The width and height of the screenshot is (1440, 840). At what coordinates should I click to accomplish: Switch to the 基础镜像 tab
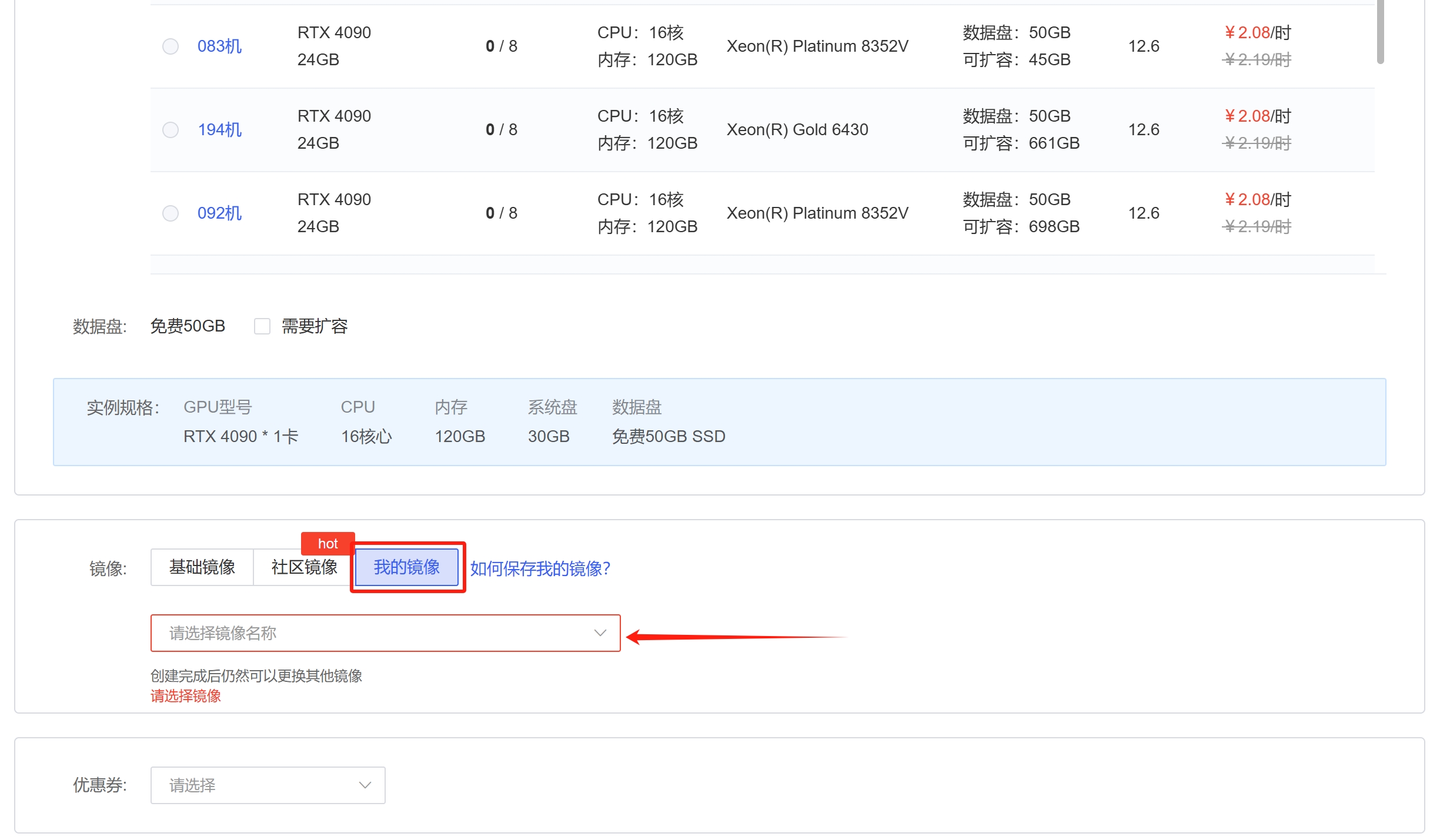202,567
